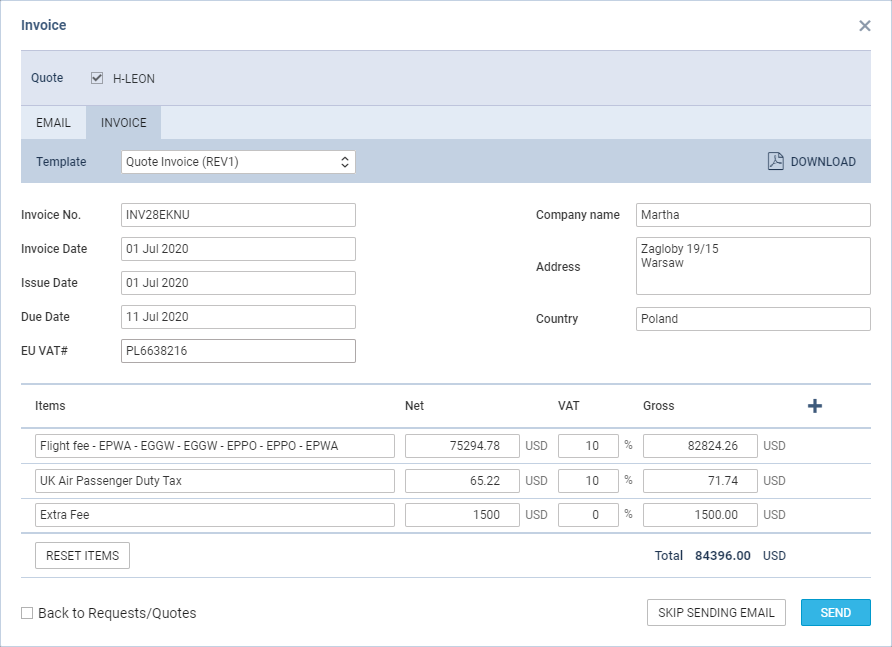Screen dimensions: 892x647
Task: Click the Issue Date field
Action: pyautogui.click(x=238, y=283)
